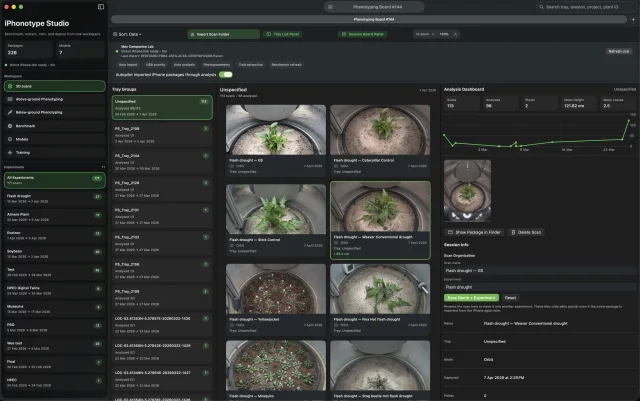This screenshot has width=640, height=401.
Task: Select the PS_Tray_2144 tray group
Action: click(x=162, y=162)
